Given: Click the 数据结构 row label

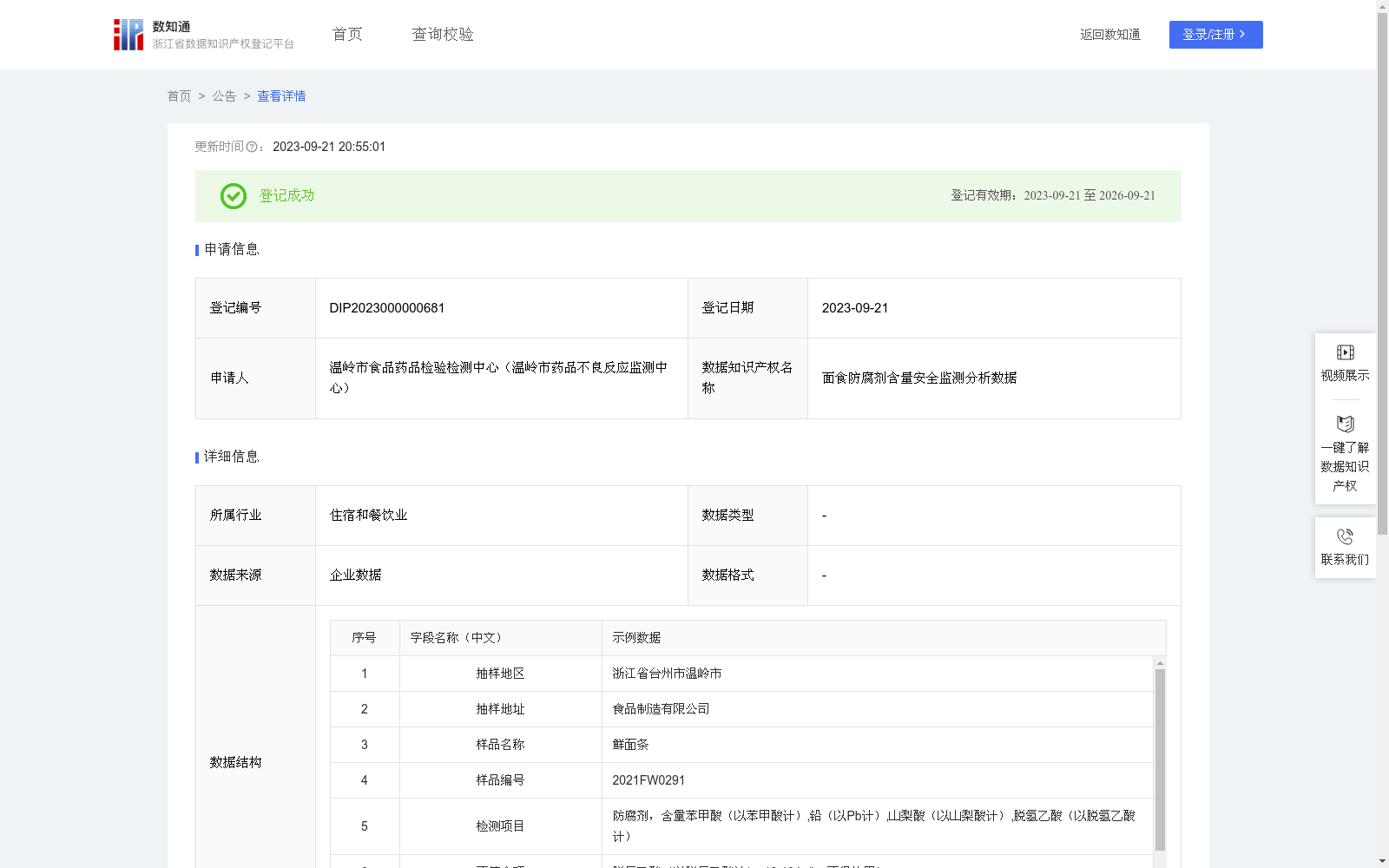Looking at the screenshot, I should (235, 762).
